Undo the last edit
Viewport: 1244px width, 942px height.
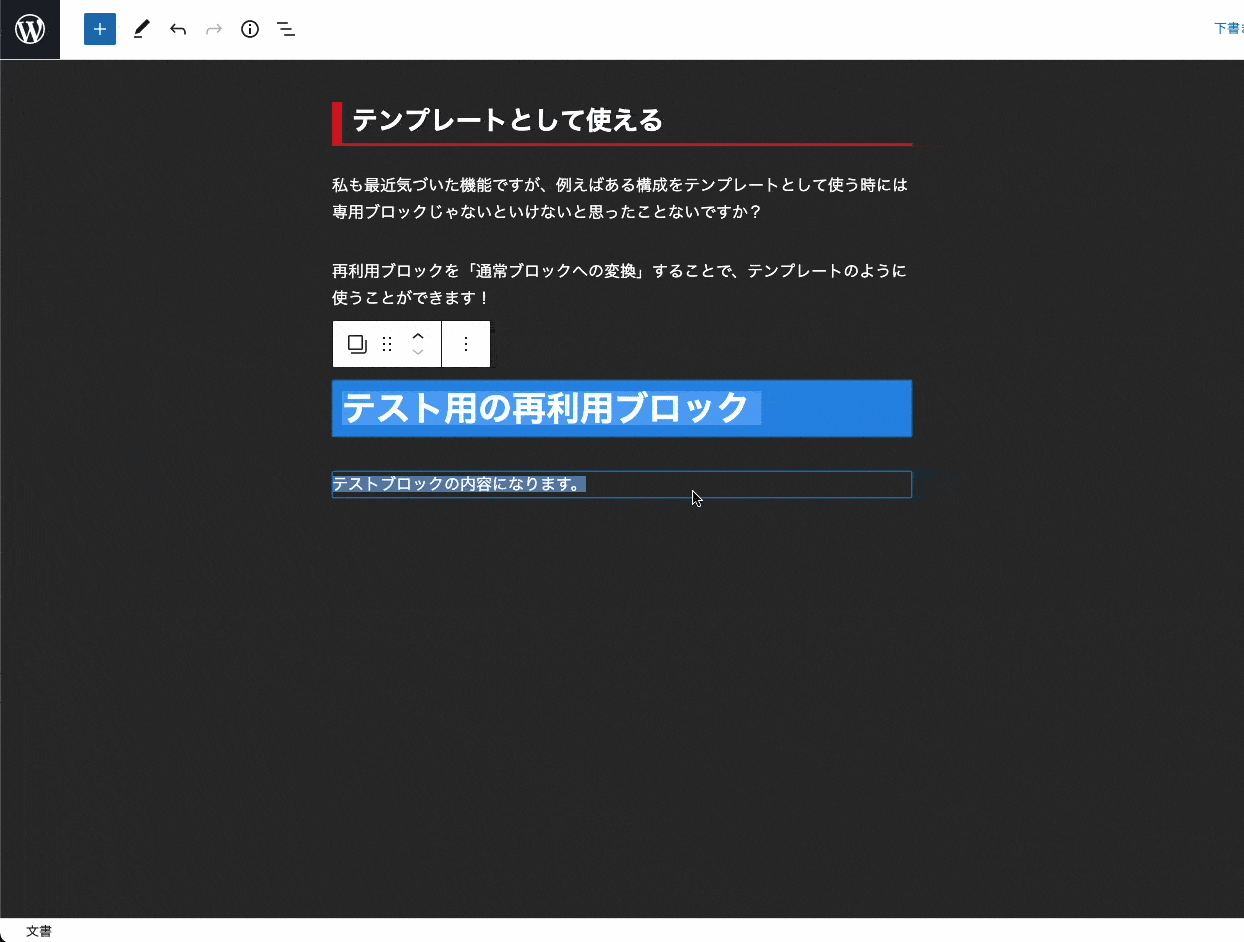click(178, 29)
